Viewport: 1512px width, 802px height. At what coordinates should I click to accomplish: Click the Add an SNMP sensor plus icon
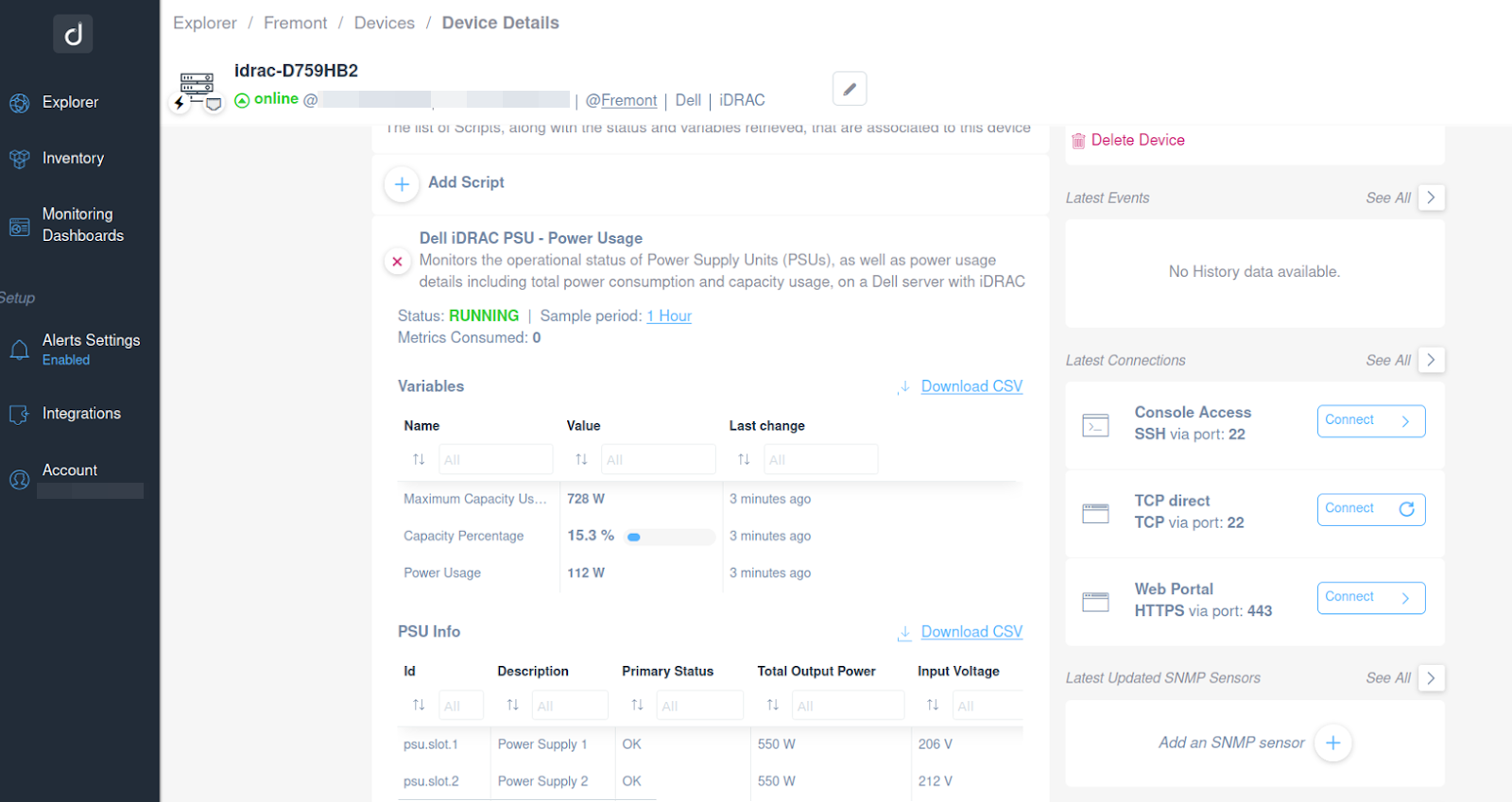pyautogui.click(x=1332, y=742)
